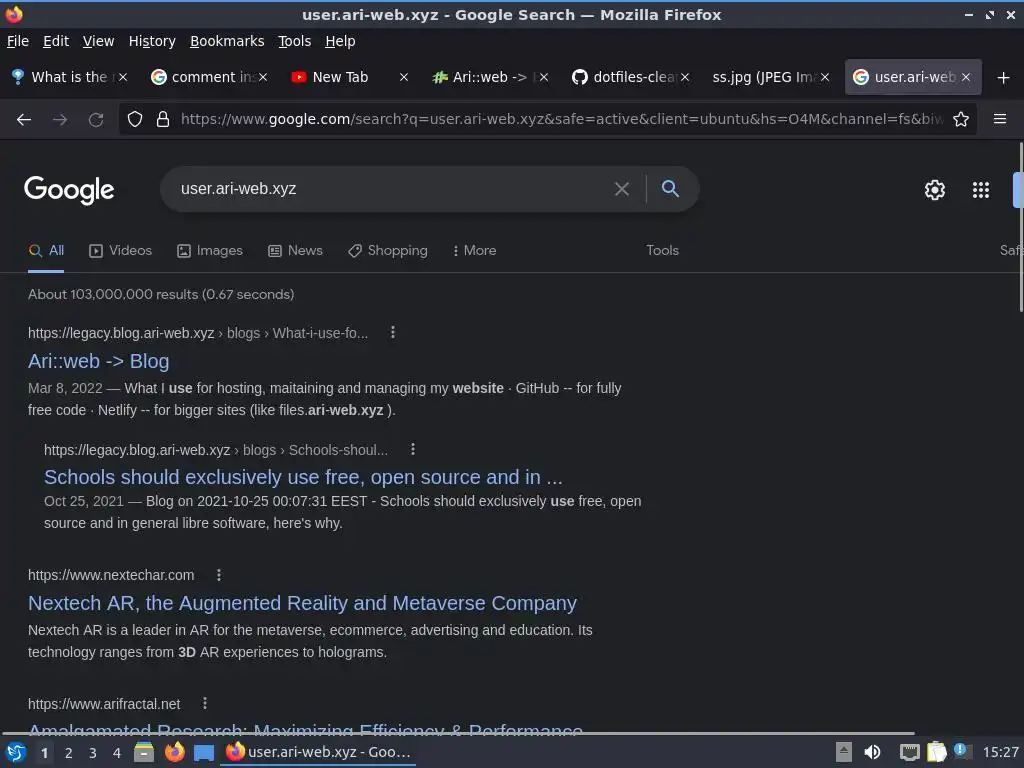The height and width of the screenshot is (768, 1024).
Task: Click the forward navigation arrow
Action: tap(60, 120)
